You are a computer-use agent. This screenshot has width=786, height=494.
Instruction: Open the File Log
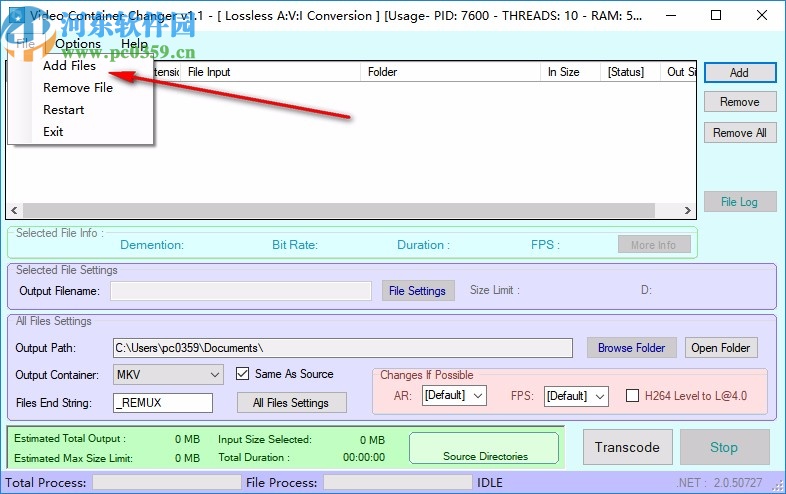click(739, 202)
